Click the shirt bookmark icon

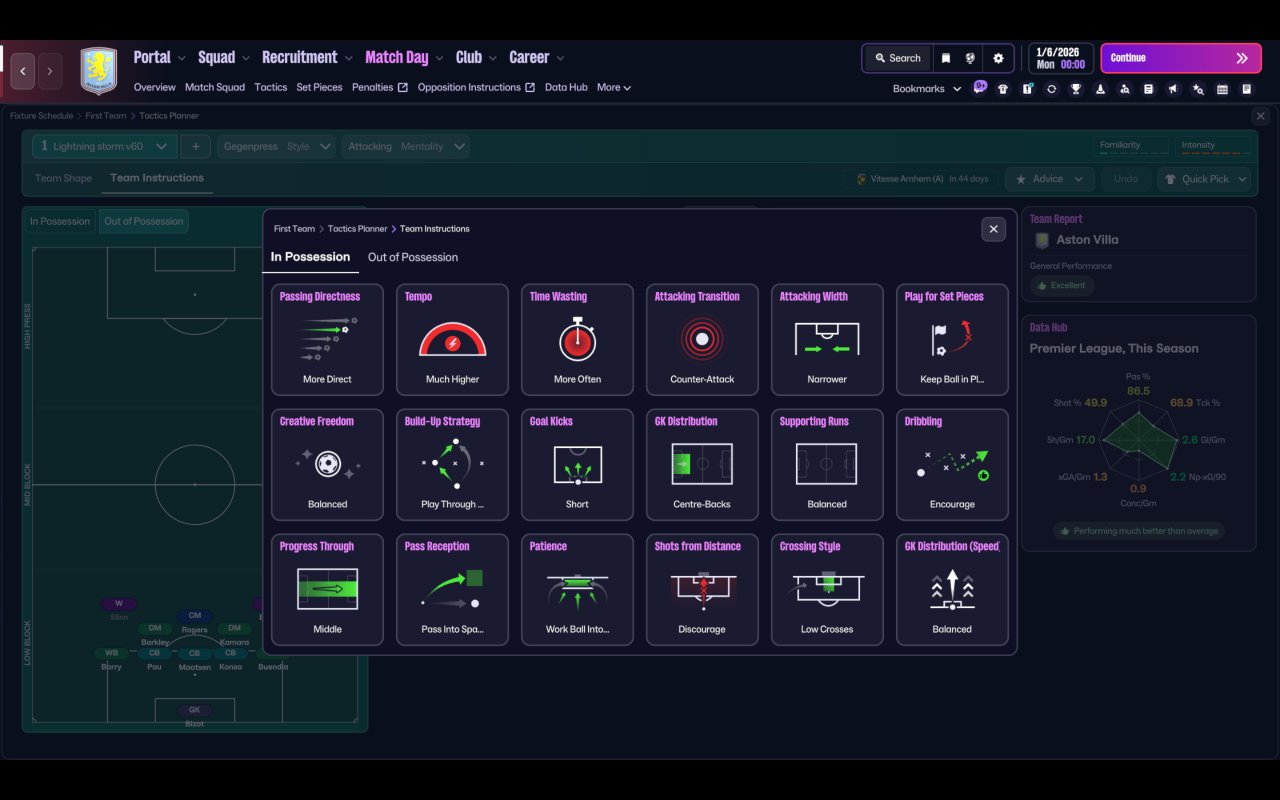click(x=1003, y=89)
